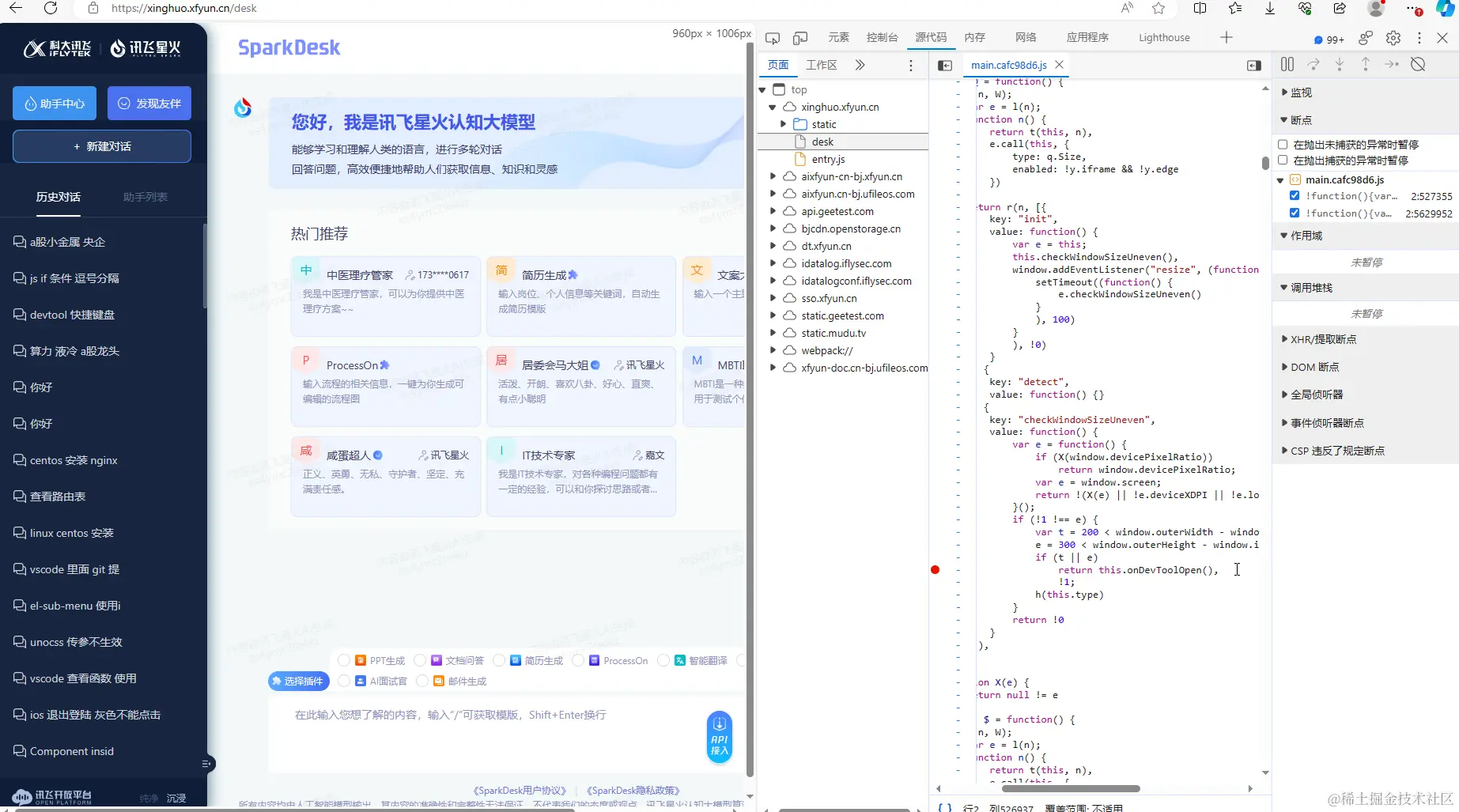Screen dimensions: 1459x812
Task: Select the 邮件生成 plugin radio
Action: pyautogui.click(x=422, y=681)
